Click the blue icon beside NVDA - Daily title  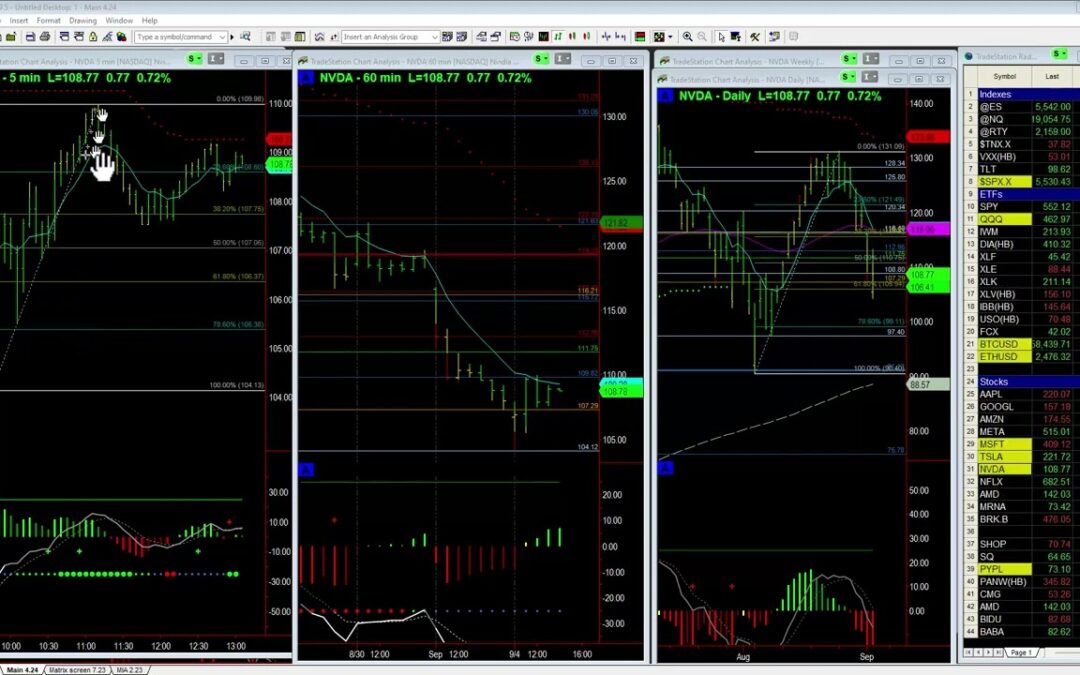(665, 96)
